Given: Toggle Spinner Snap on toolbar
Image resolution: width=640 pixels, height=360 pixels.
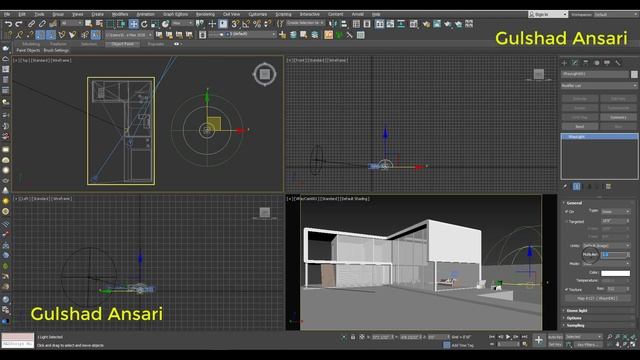Looking at the screenshot, I should tap(267, 24).
